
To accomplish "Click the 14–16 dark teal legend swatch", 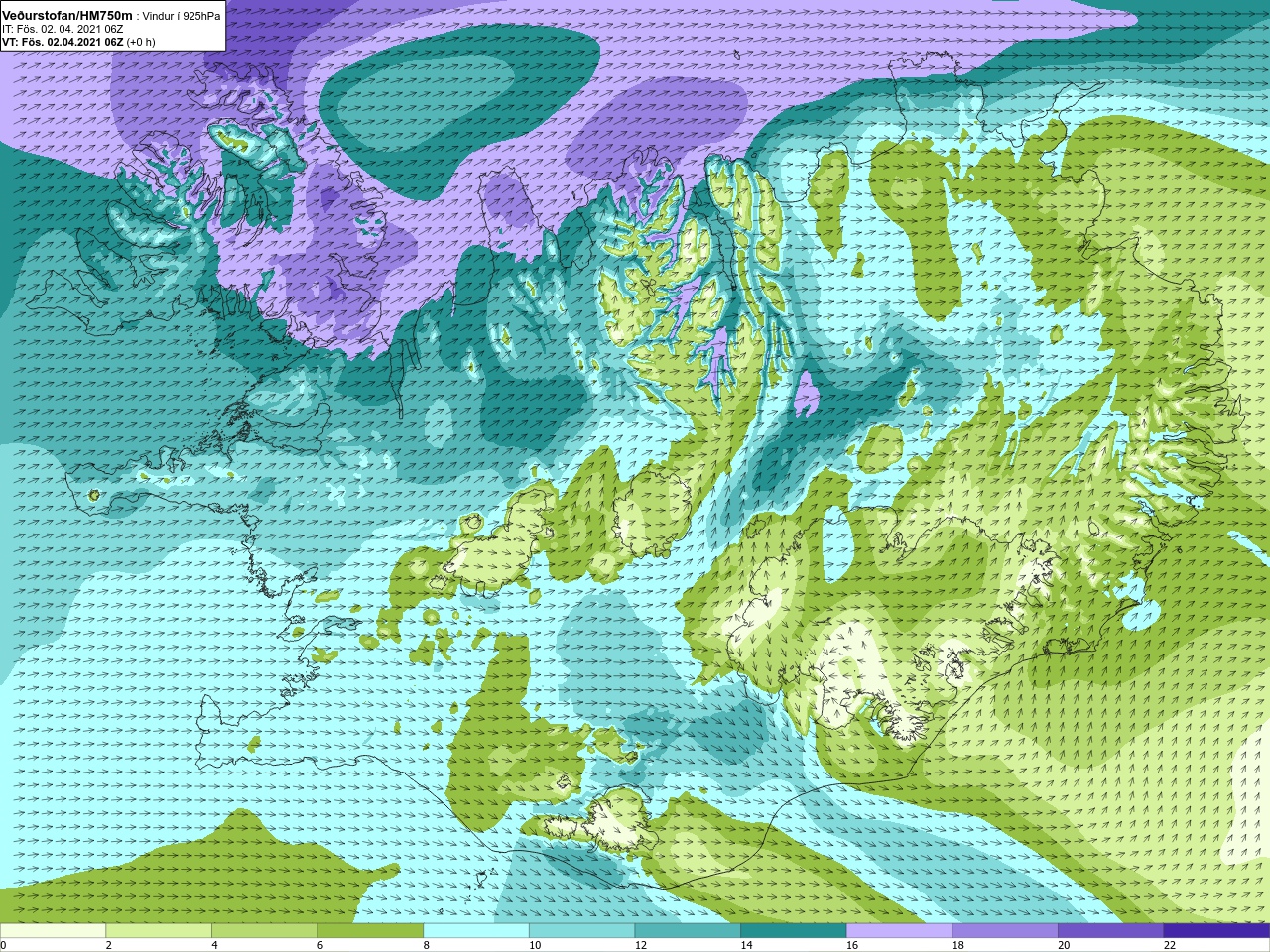I will point(794,931).
